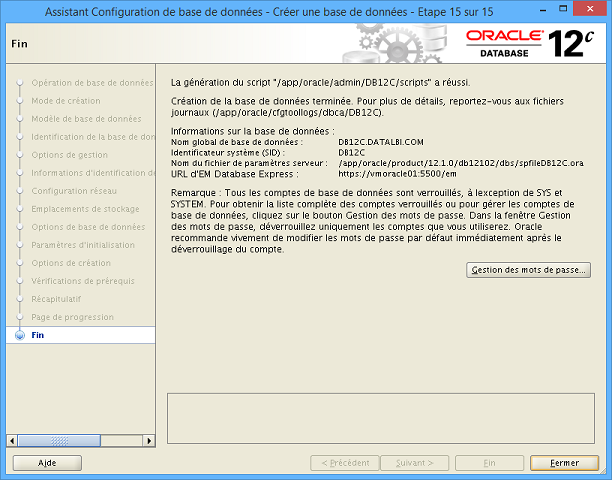
Task: Select Modèle de base de données step
Action: click(x=86, y=119)
